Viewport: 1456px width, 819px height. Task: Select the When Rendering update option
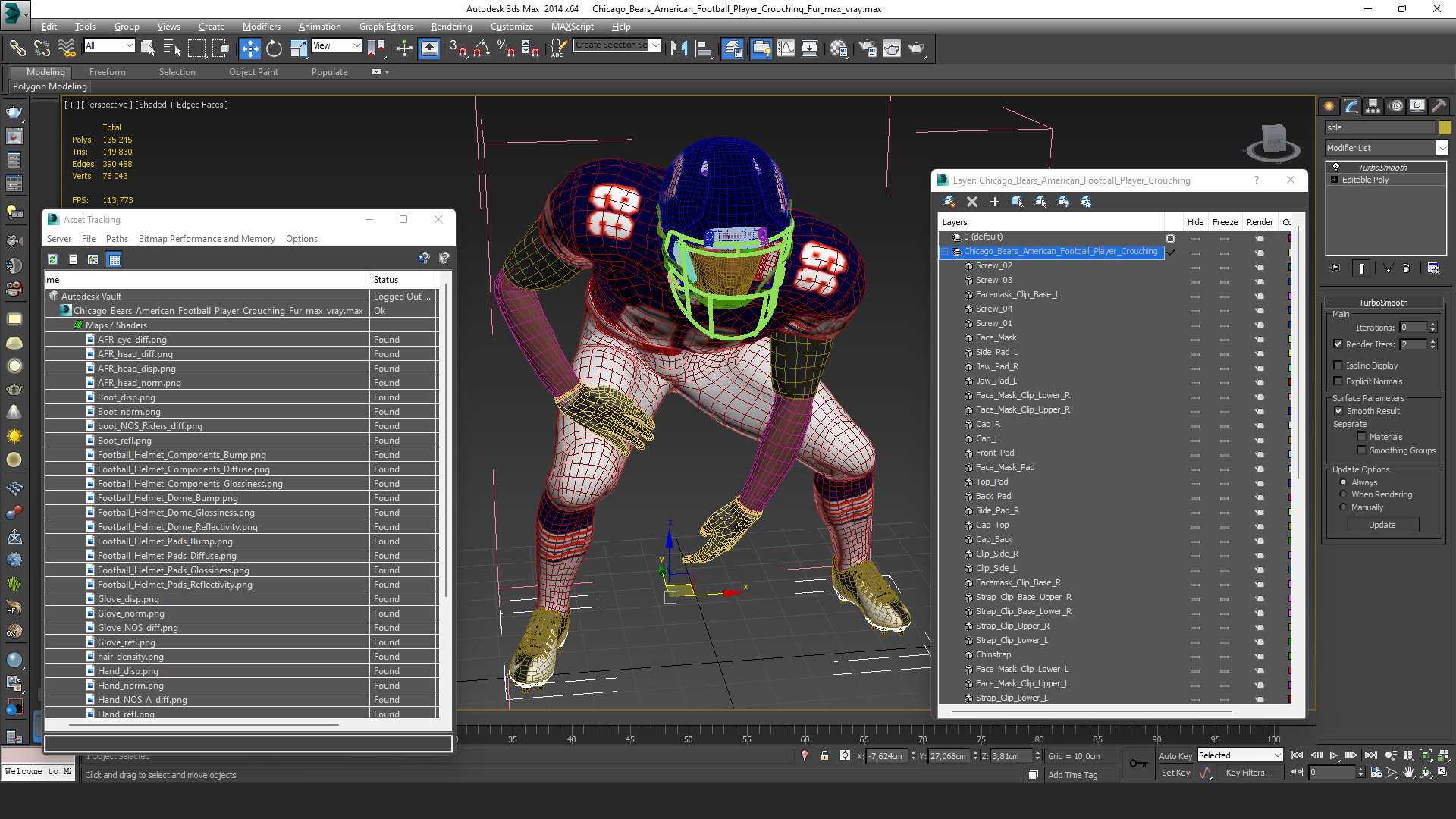pos(1343,494)
